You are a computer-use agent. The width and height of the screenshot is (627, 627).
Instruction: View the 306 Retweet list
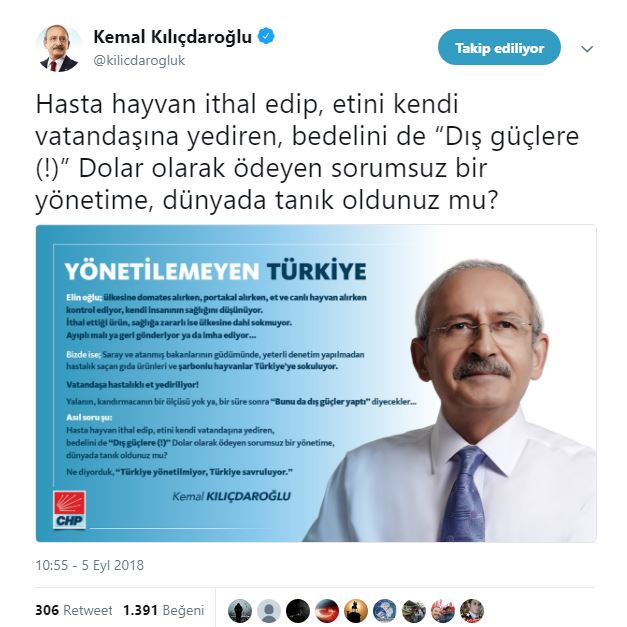74,610
